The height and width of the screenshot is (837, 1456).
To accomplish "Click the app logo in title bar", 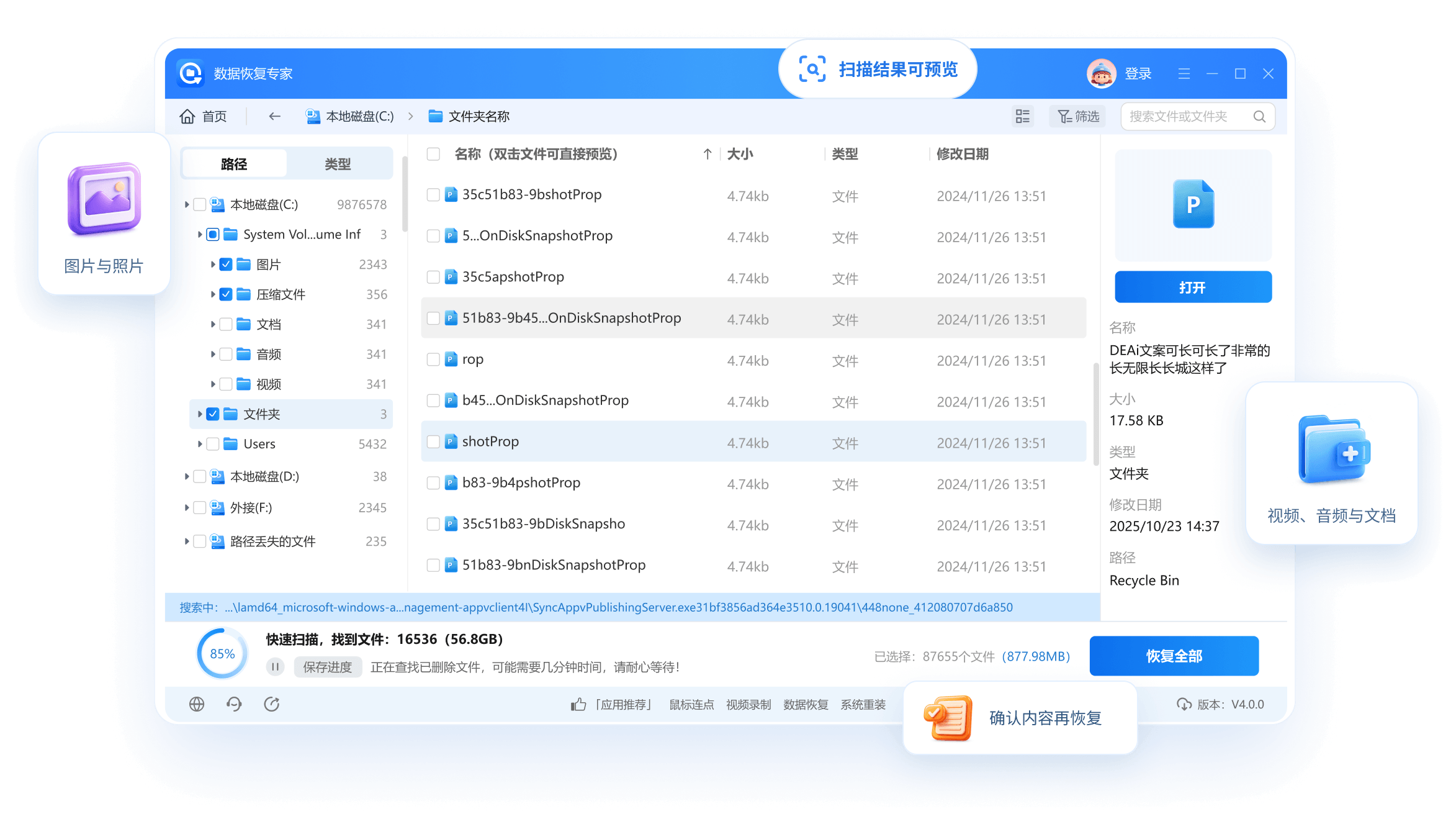I will click(191, 74).
